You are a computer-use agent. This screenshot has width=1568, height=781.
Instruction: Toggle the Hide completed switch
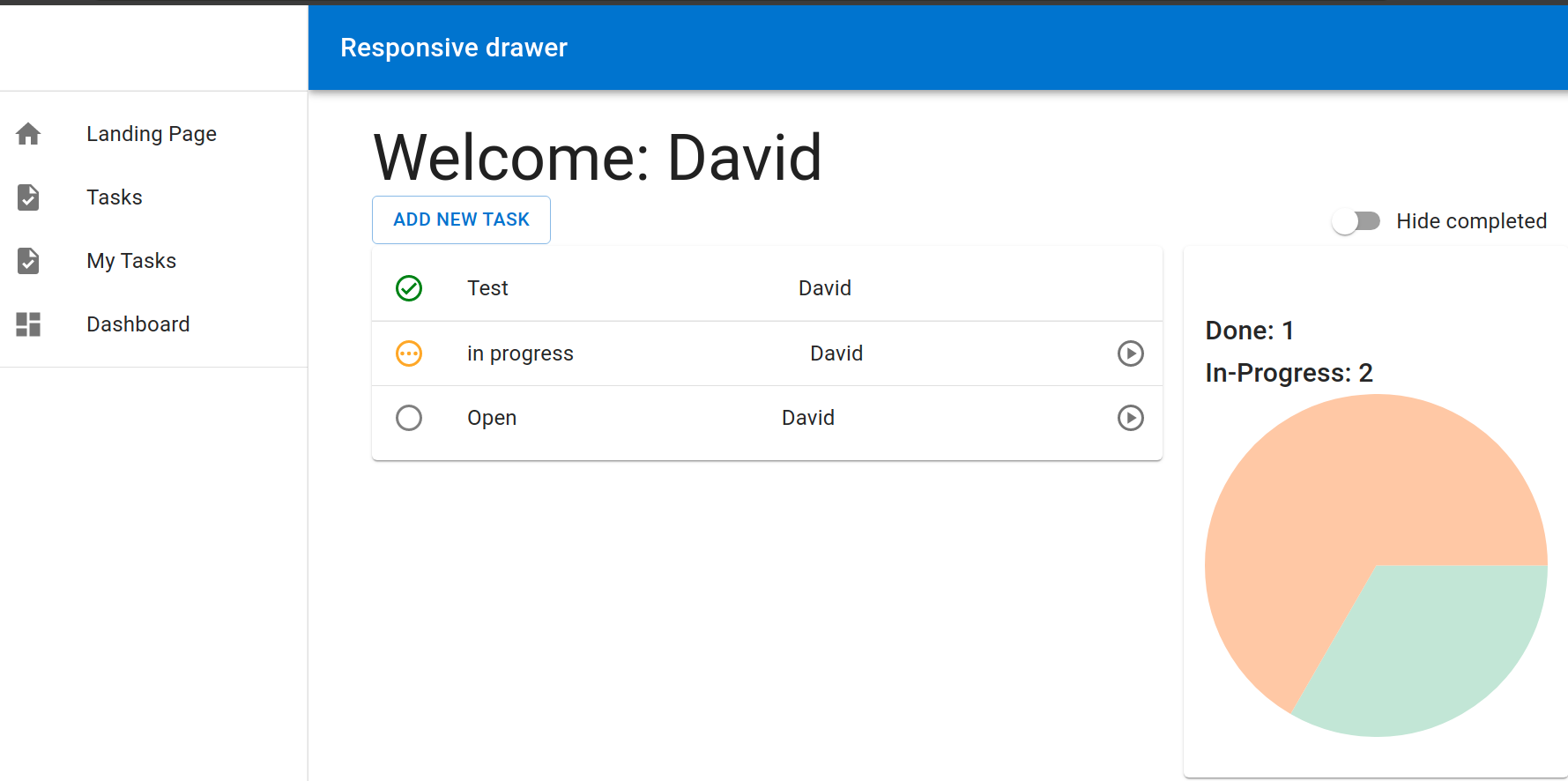tap(1356, 221)
